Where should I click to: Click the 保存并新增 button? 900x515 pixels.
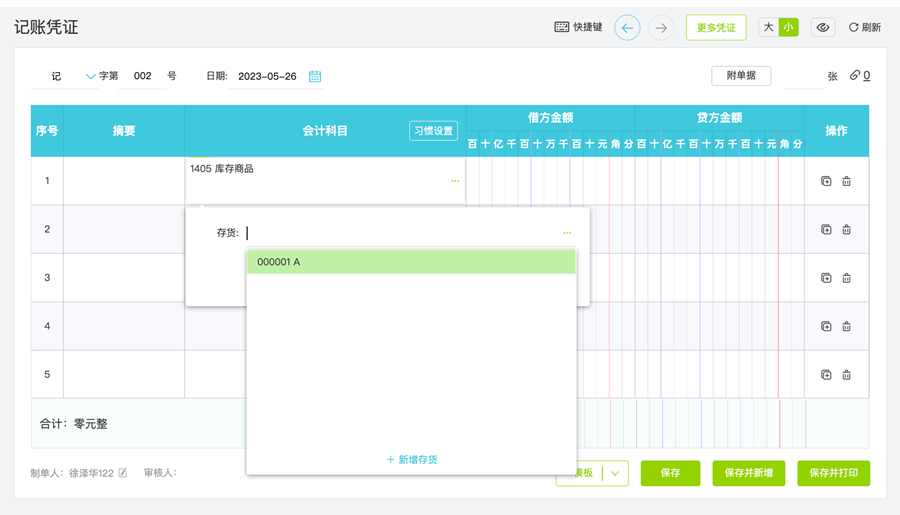[748, 473]
